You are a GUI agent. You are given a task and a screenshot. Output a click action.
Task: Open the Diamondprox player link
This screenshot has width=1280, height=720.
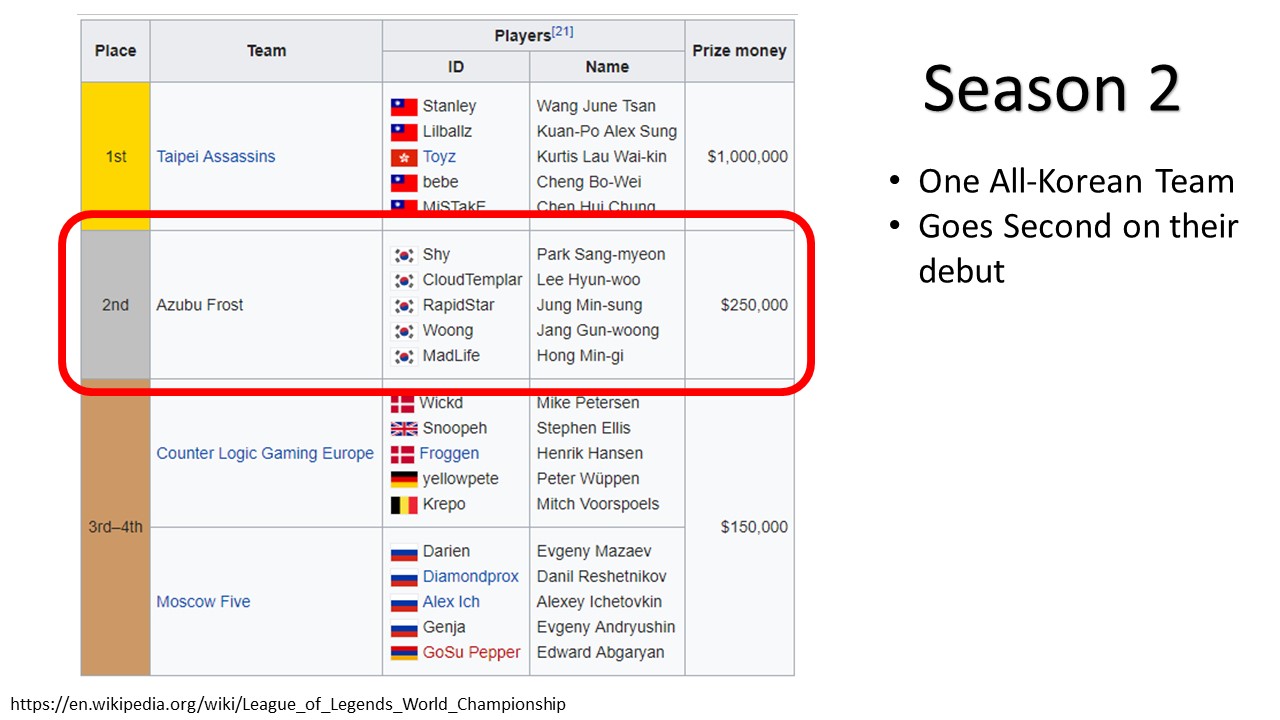point(470,577)
